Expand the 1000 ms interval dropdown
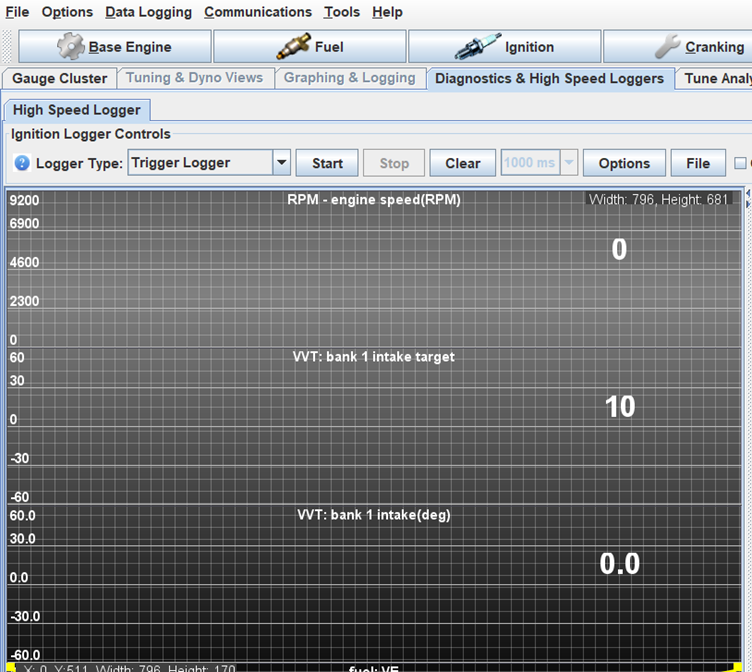752x672 pixels. tap(570, 163)
